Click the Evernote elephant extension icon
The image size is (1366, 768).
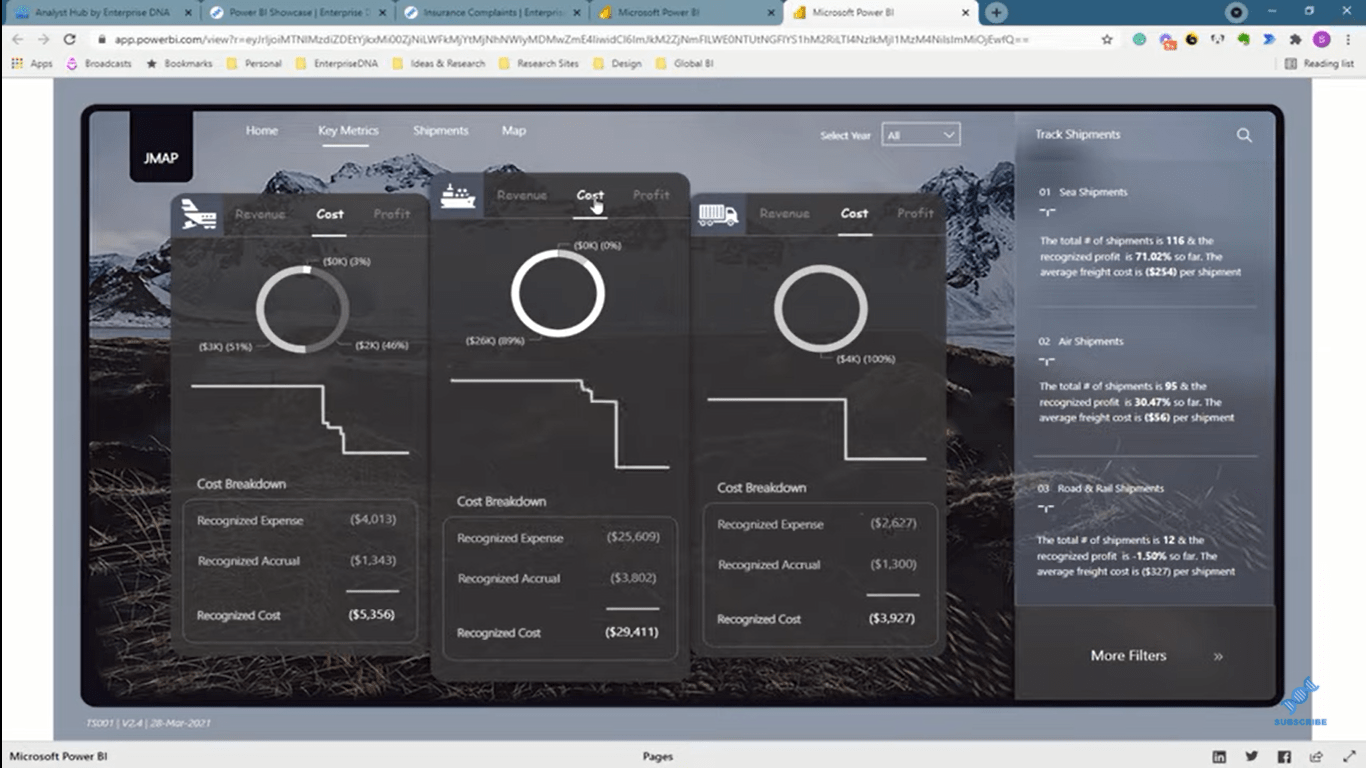point(1243,39)
